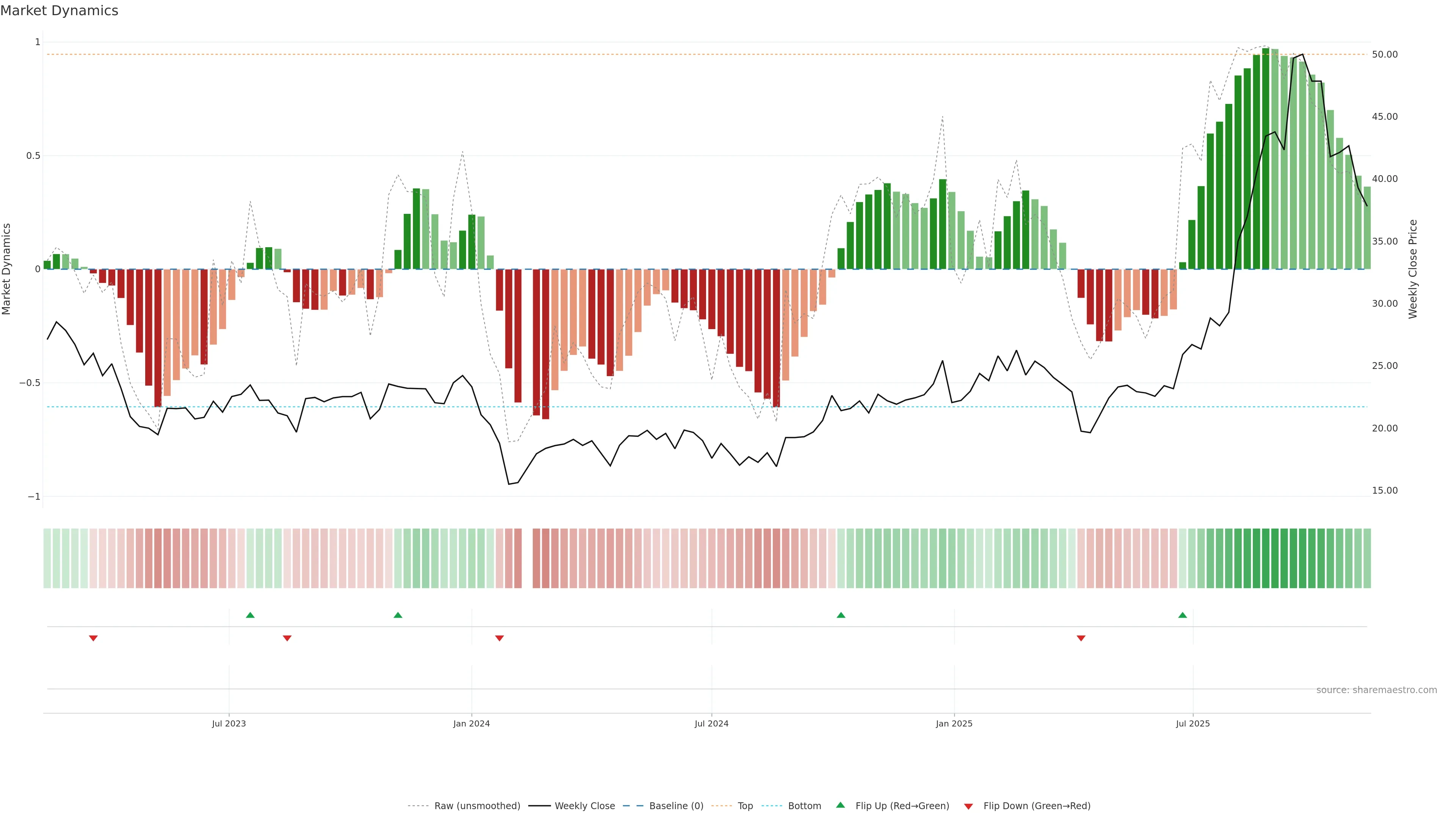Click red flip-down triangle in spring 2025
Image resolution: width=1456 pixels, height=819 pixels.
1081,638
